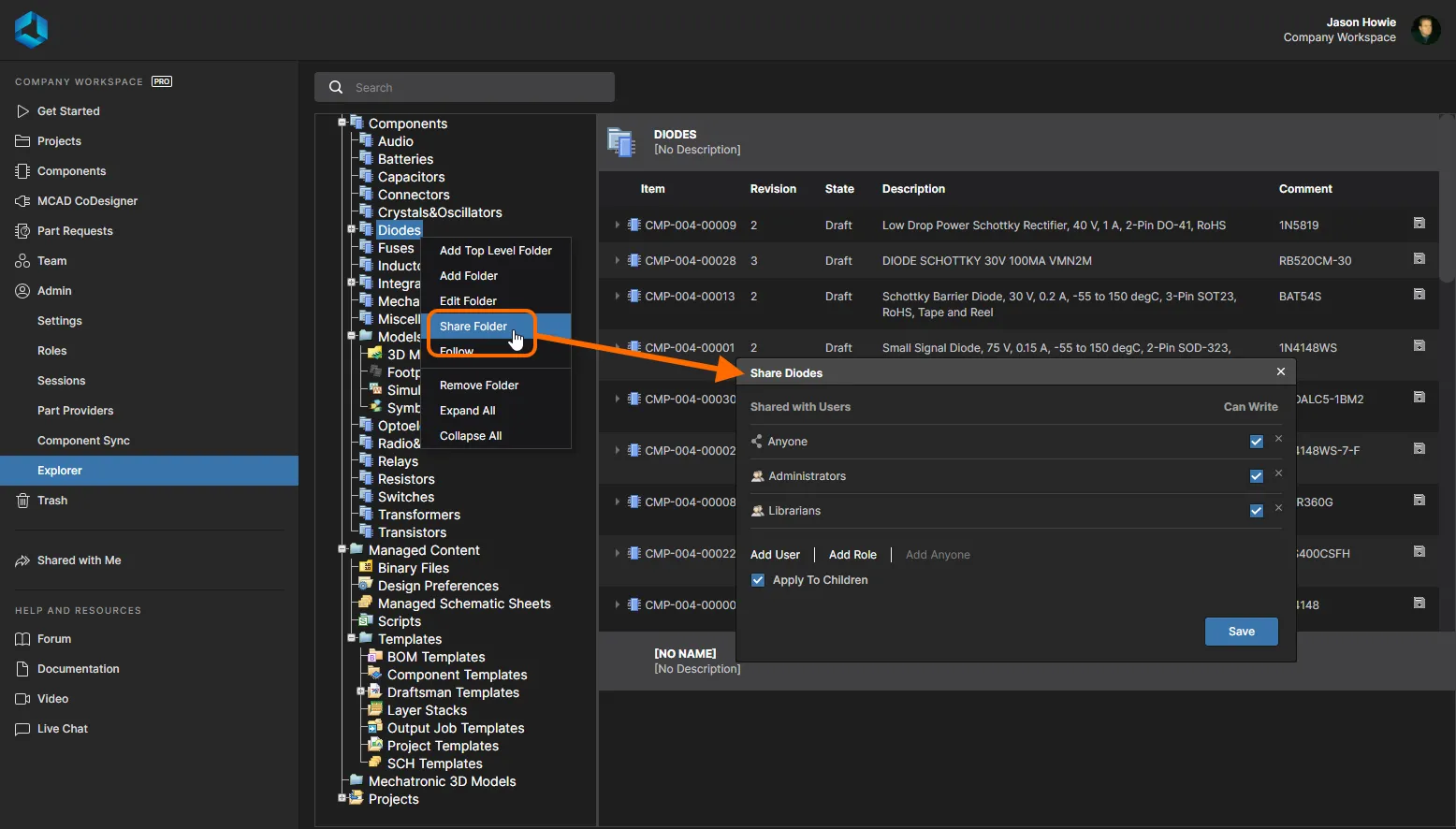
Task: Toggle Can Write checkbox for Anyone
Action: click(1256, 442)
